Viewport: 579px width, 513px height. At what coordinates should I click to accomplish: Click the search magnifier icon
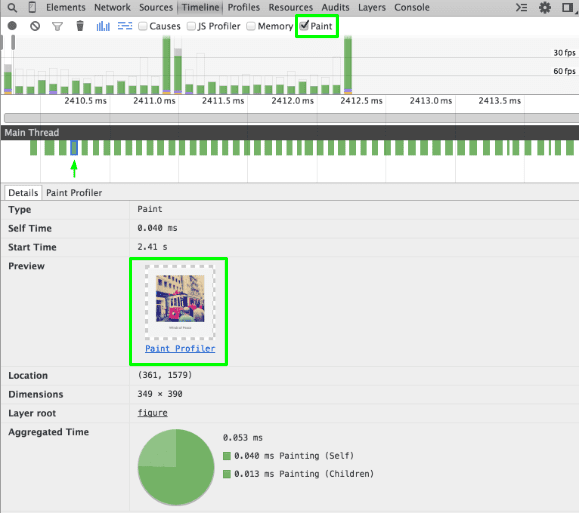(x=12, y=7)
